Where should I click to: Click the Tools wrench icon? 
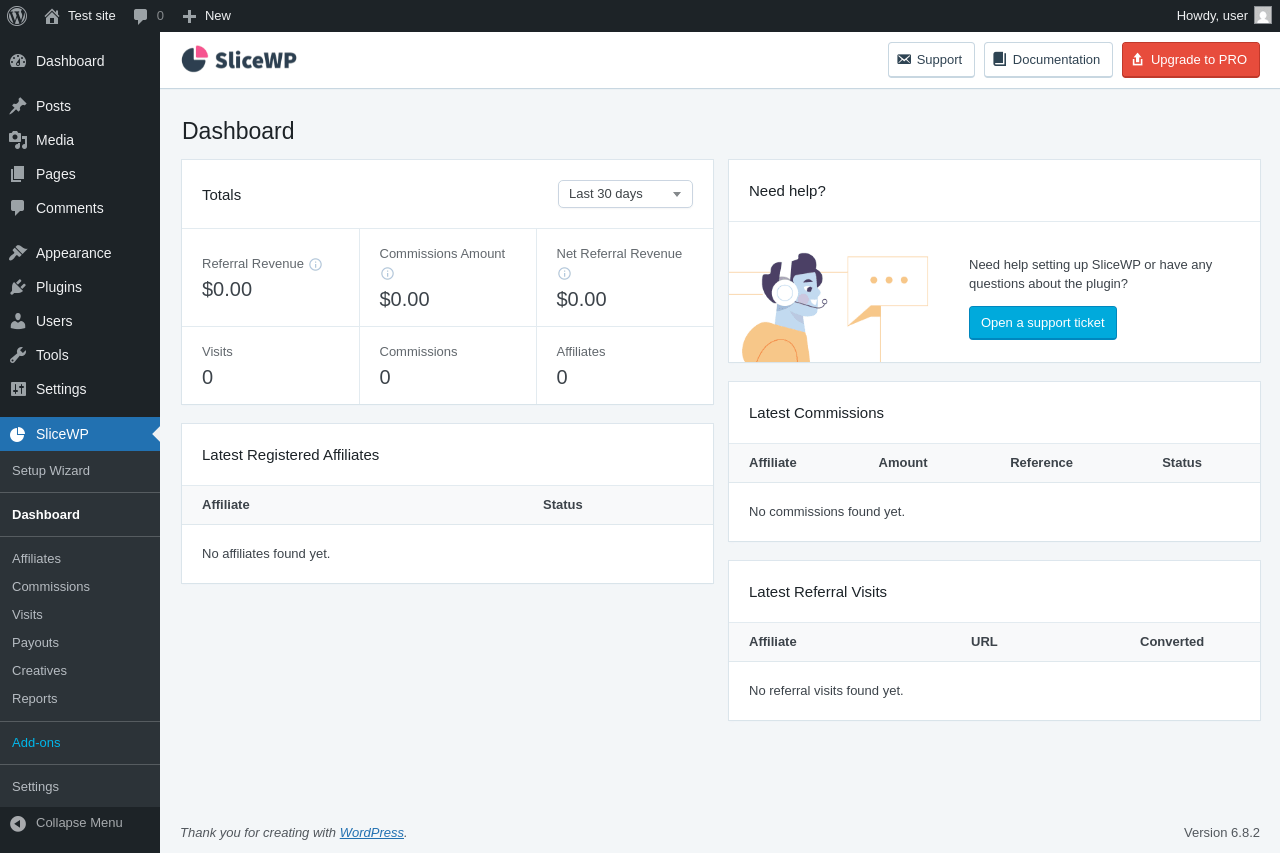[x=18, y=355]
